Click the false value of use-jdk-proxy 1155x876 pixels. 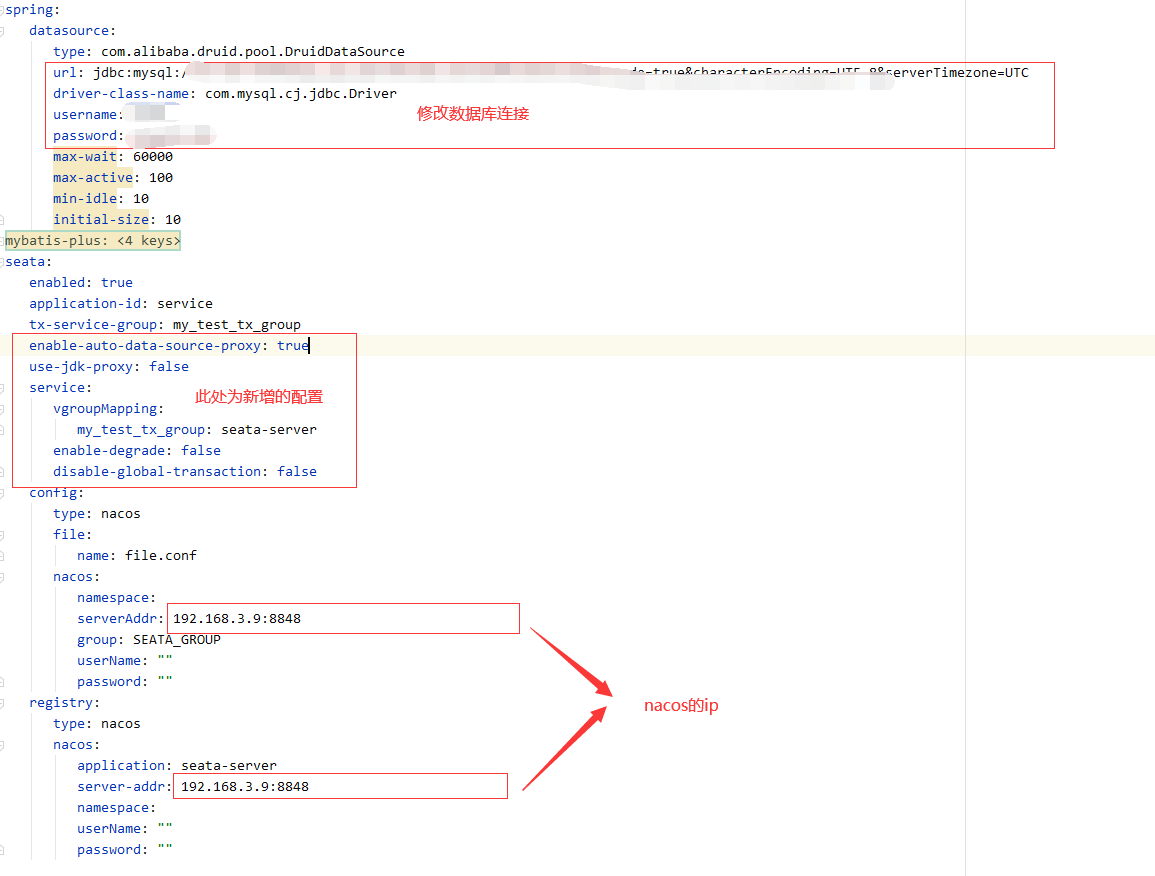(x=168, y=367)
